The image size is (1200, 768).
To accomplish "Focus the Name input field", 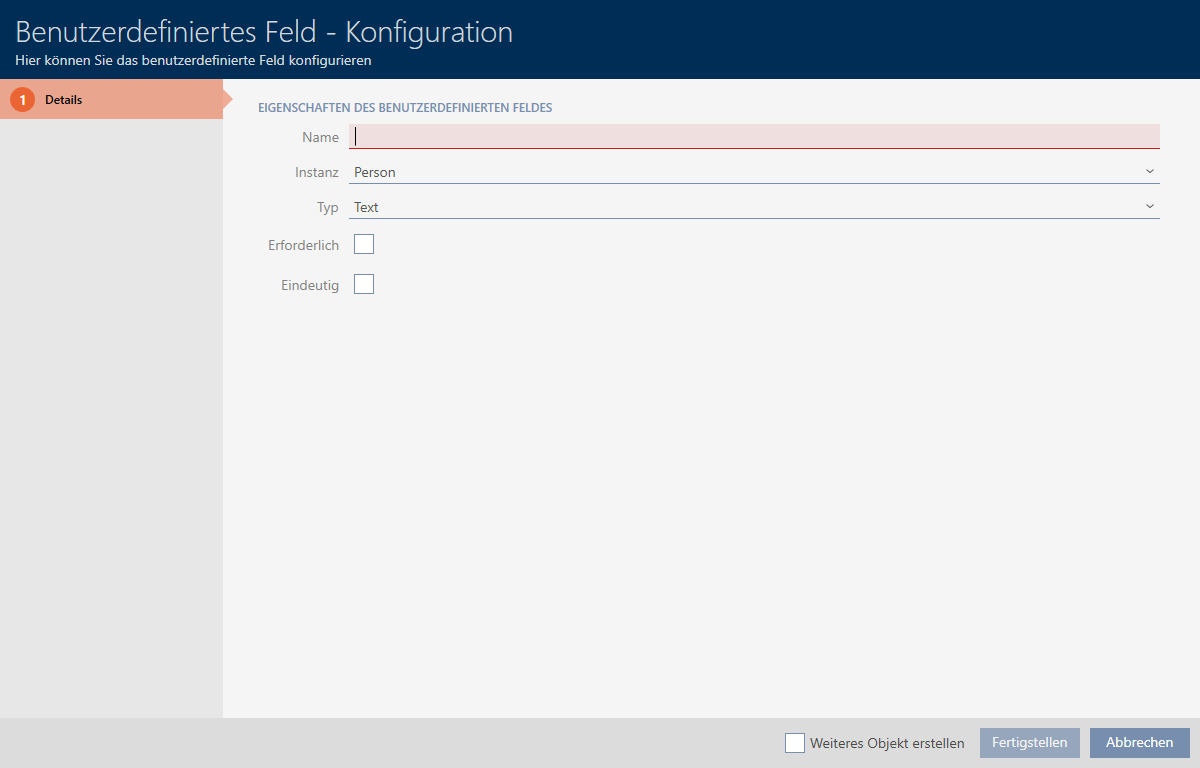I will tap(754, 137).
